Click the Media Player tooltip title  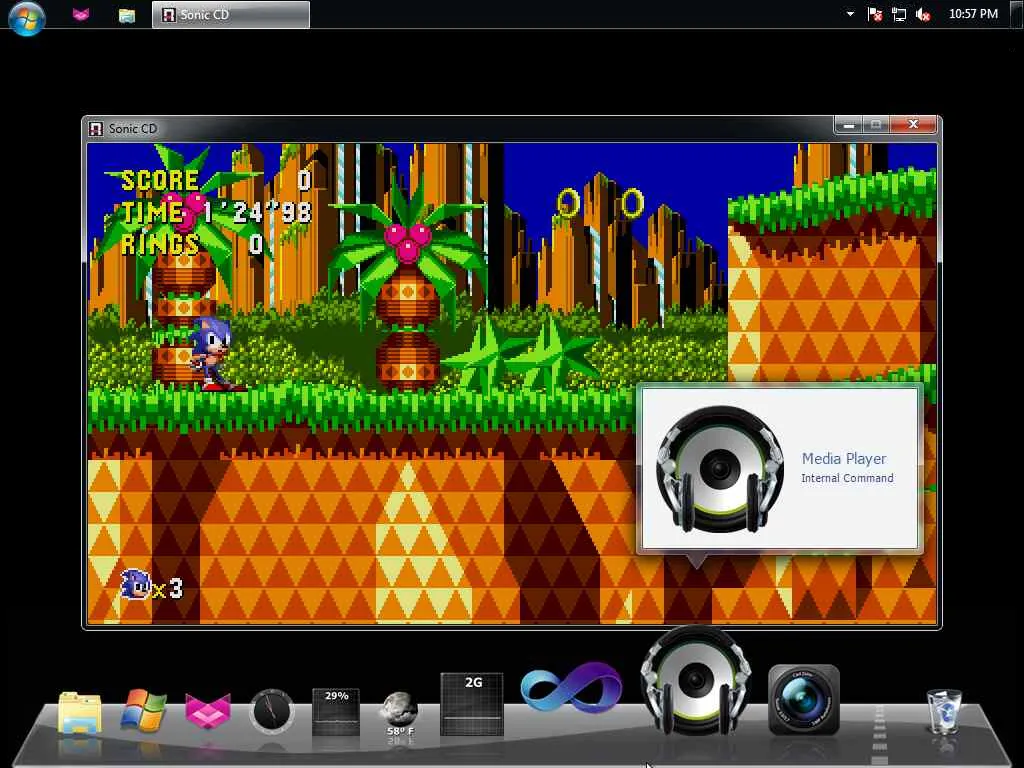coord(844,458)
